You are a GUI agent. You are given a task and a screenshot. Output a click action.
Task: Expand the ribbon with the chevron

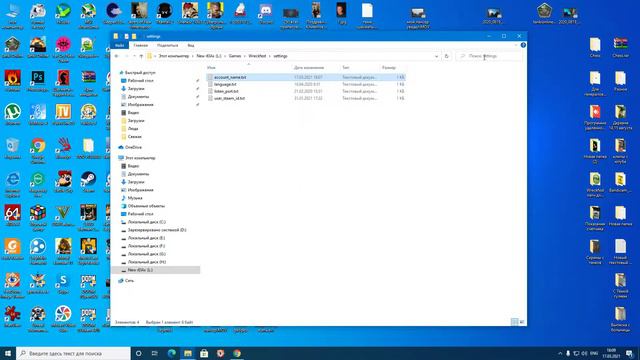click(516, 45)
